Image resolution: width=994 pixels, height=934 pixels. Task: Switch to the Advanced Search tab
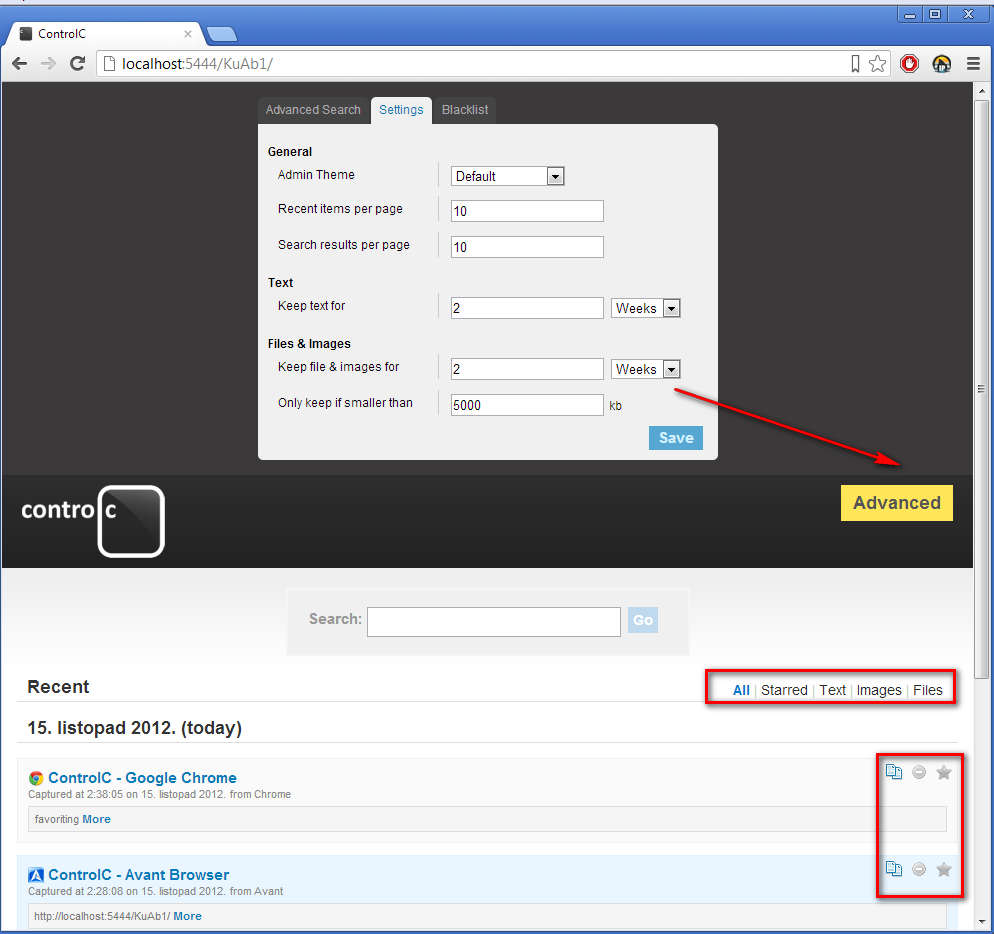tap(313, 110)
